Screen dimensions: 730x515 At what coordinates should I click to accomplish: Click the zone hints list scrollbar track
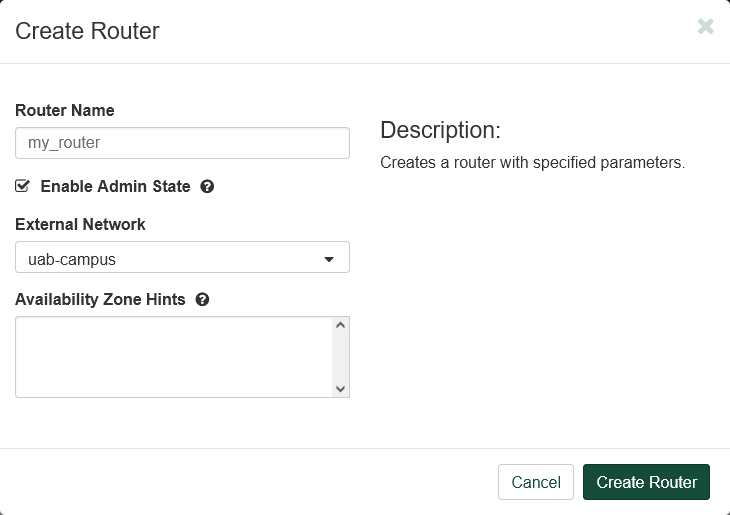(340, 357)
